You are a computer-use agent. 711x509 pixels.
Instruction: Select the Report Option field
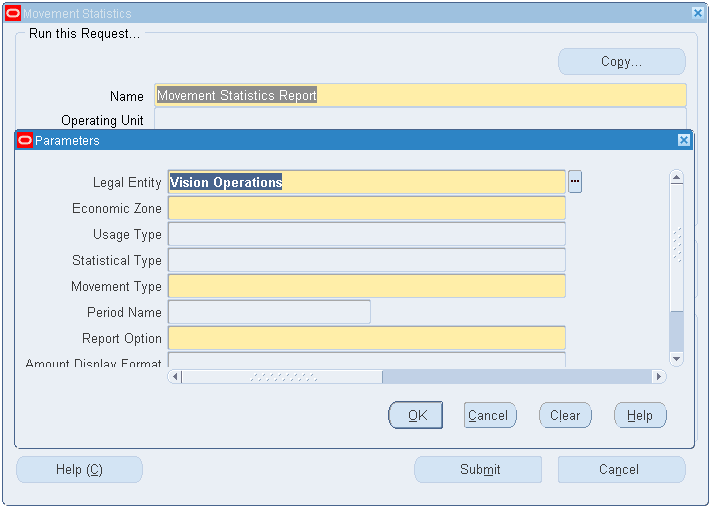[366, 338]
